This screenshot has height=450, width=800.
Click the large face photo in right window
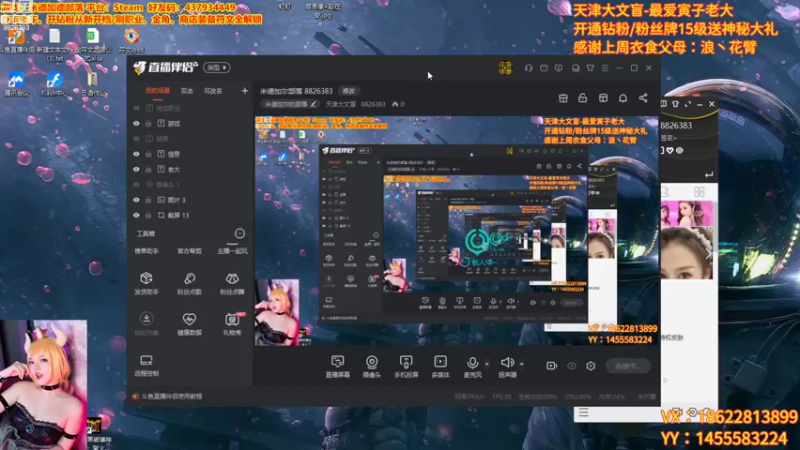coord(687,254)
